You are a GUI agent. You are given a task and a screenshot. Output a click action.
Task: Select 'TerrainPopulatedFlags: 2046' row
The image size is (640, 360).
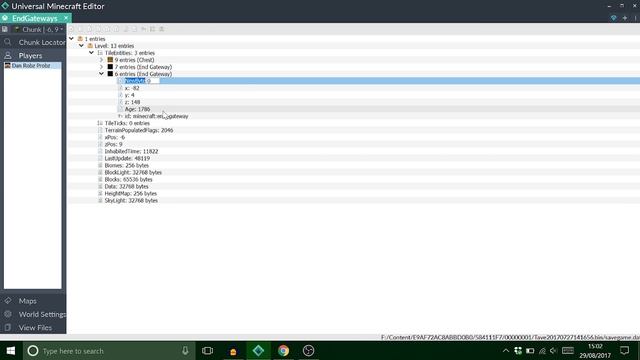click(139, 130)
